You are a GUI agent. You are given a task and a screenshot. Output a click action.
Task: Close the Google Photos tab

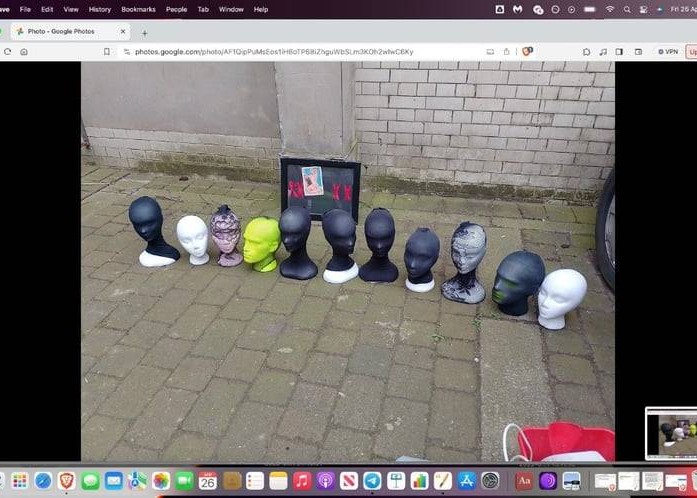[x=124, y=32]
